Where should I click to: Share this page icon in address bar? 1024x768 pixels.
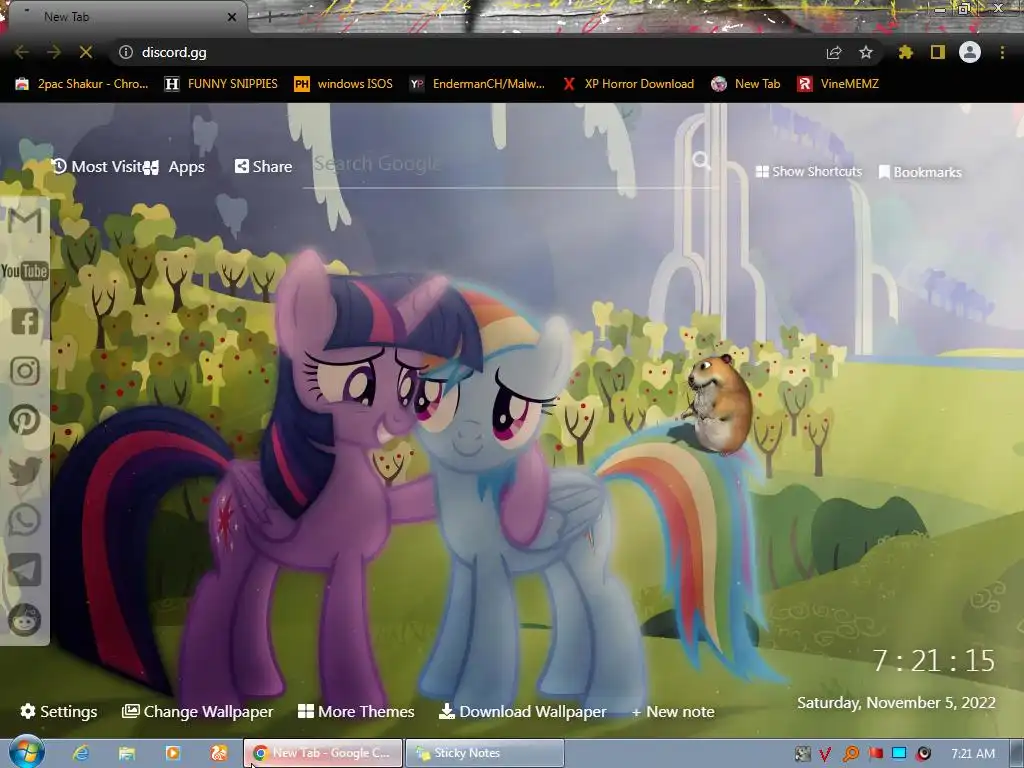[834, 52]
